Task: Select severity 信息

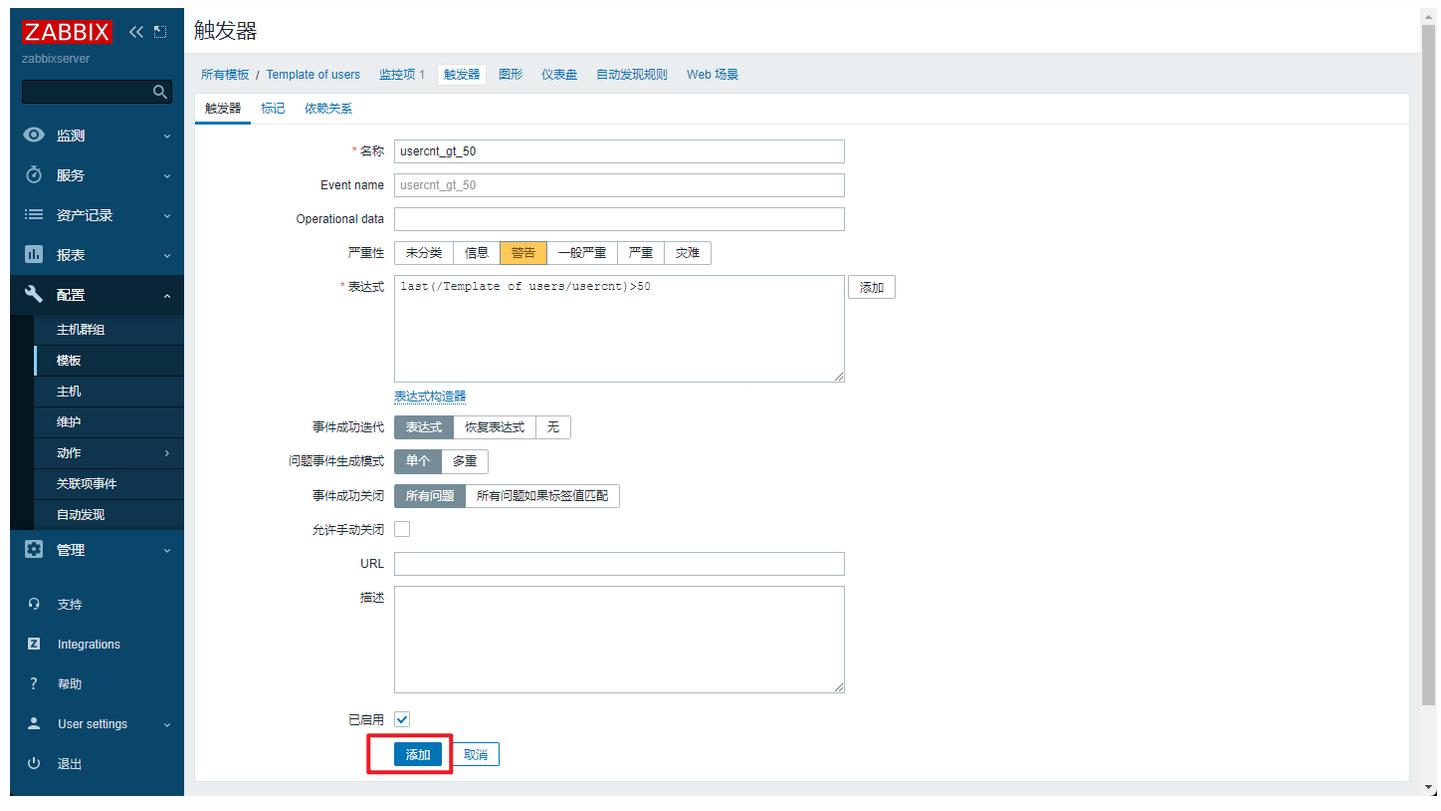Action: click(477, 253)
